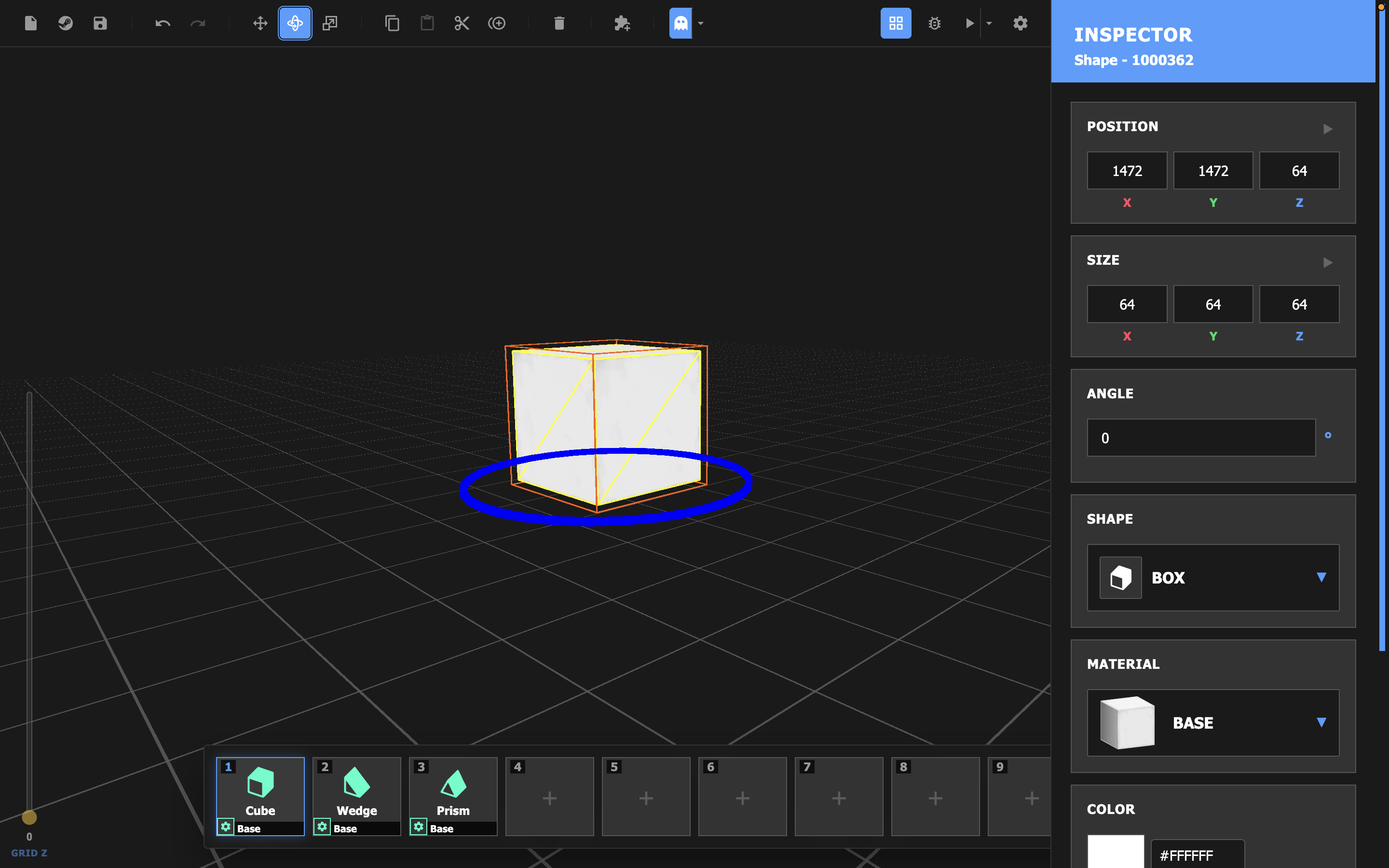Edit Position Z value field
This screenshot has height=868, width=1389.
tap(1299, 171)
